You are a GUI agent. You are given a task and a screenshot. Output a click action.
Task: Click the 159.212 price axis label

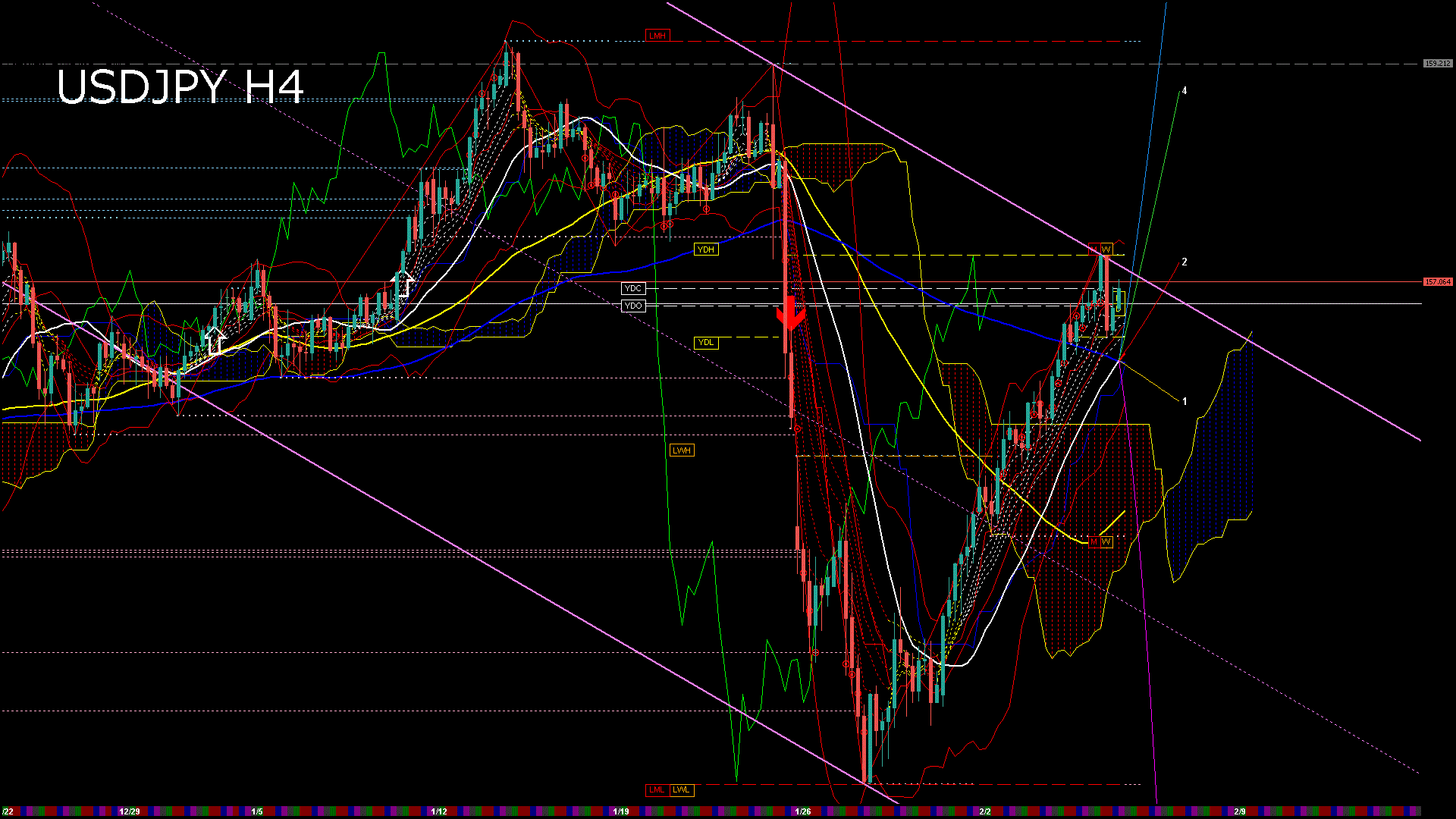click(x=1437, y=64)
